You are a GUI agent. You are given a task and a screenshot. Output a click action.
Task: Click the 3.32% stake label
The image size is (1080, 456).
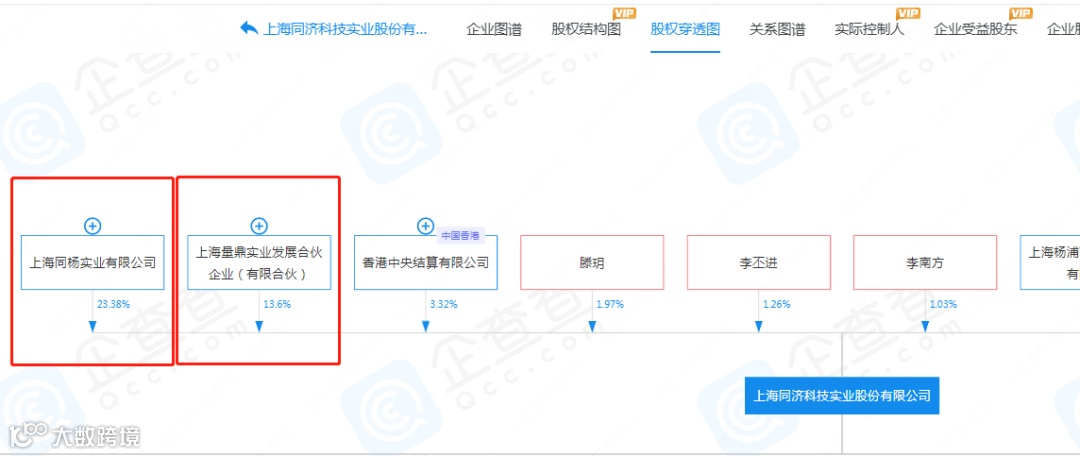pyautogui.click(x=443, y=304)
